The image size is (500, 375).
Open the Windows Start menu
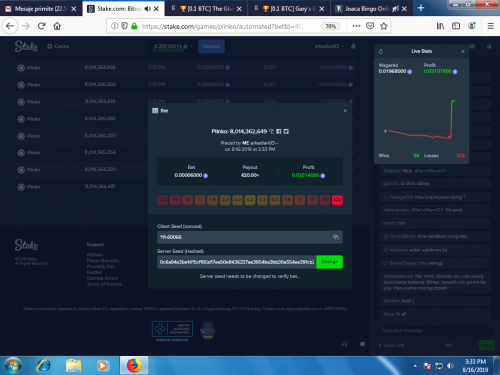pyautogui.click(x=13, y=366)
